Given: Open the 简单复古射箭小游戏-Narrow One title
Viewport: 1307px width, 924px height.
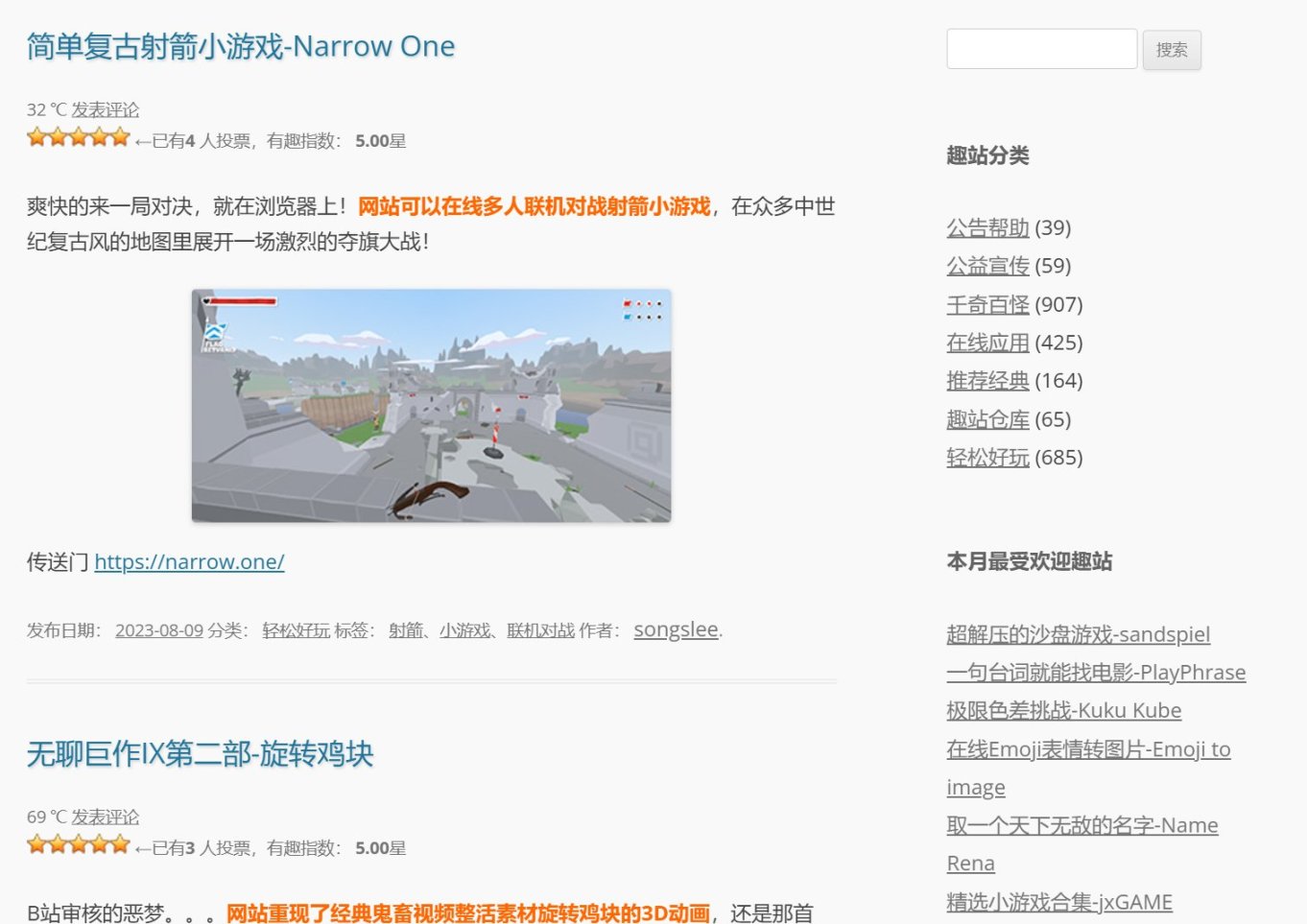Looking at the screenshot, I should [241, 46].
